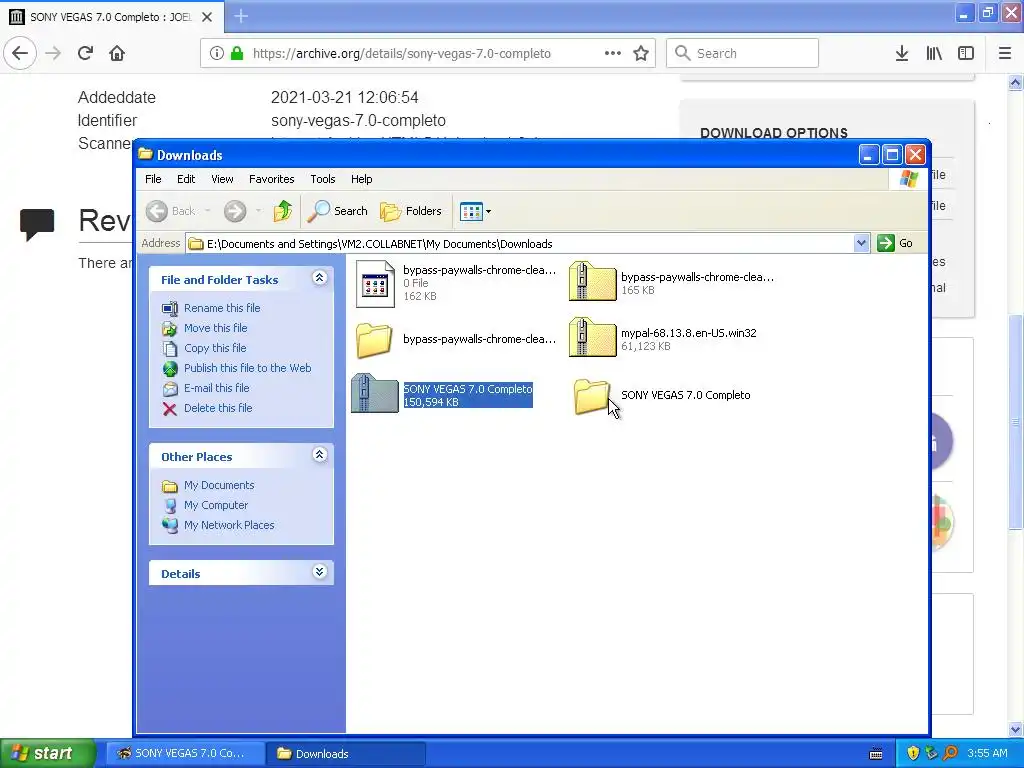Bookmark this page with the star icon
Viewport: 1024px width, 768px height.
click(x=641, y=54)
